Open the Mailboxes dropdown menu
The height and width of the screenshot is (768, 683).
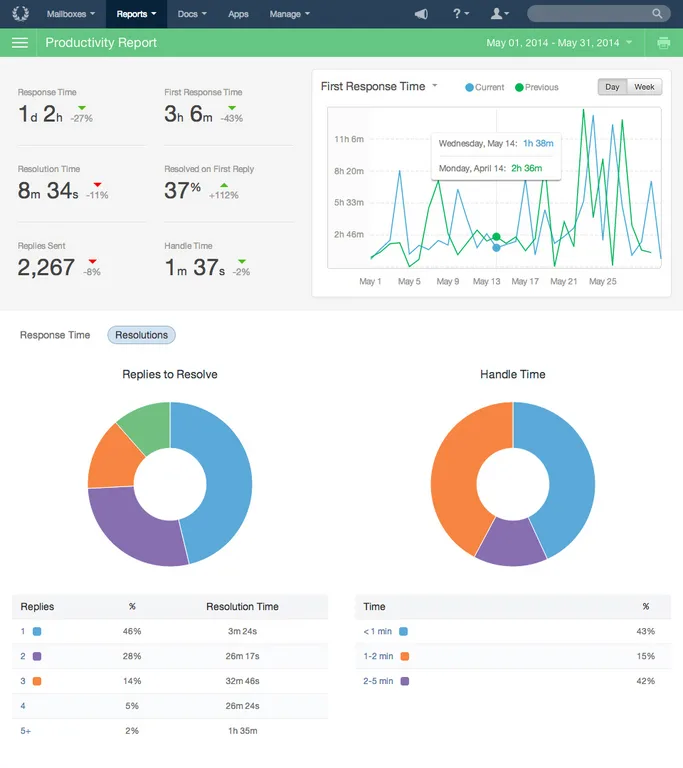pos(71,14)
